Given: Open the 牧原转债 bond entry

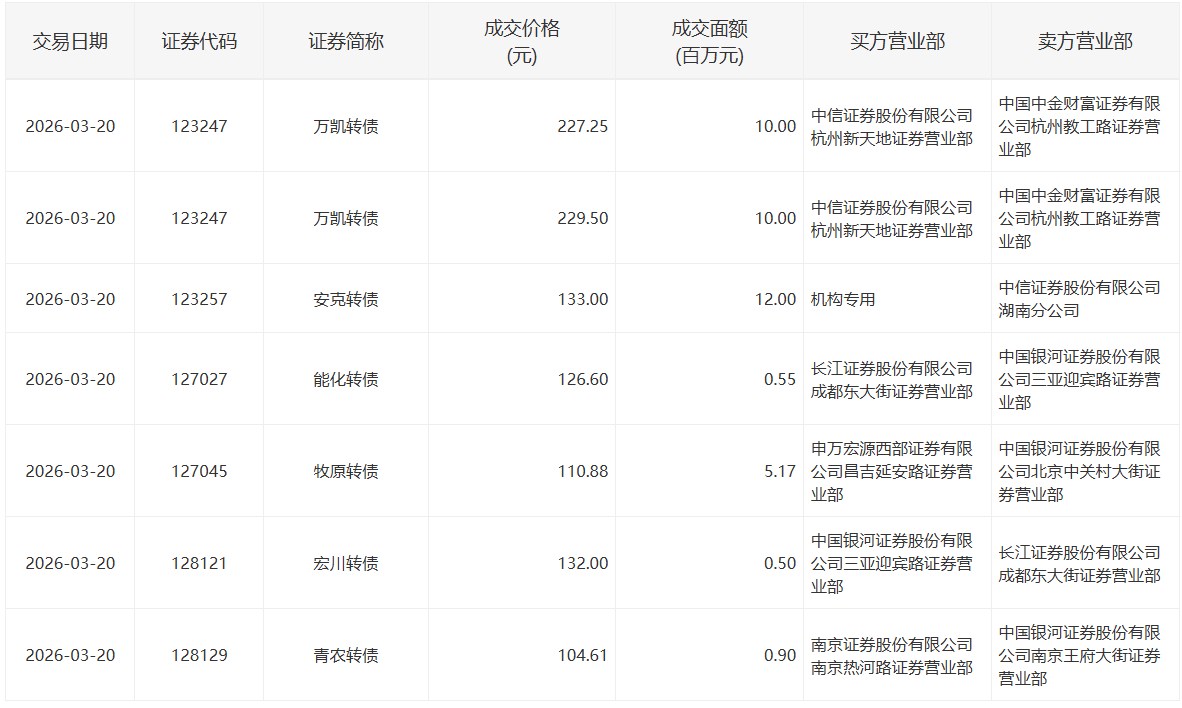Looking at the screenshot, I should click(x=346, y=471).
